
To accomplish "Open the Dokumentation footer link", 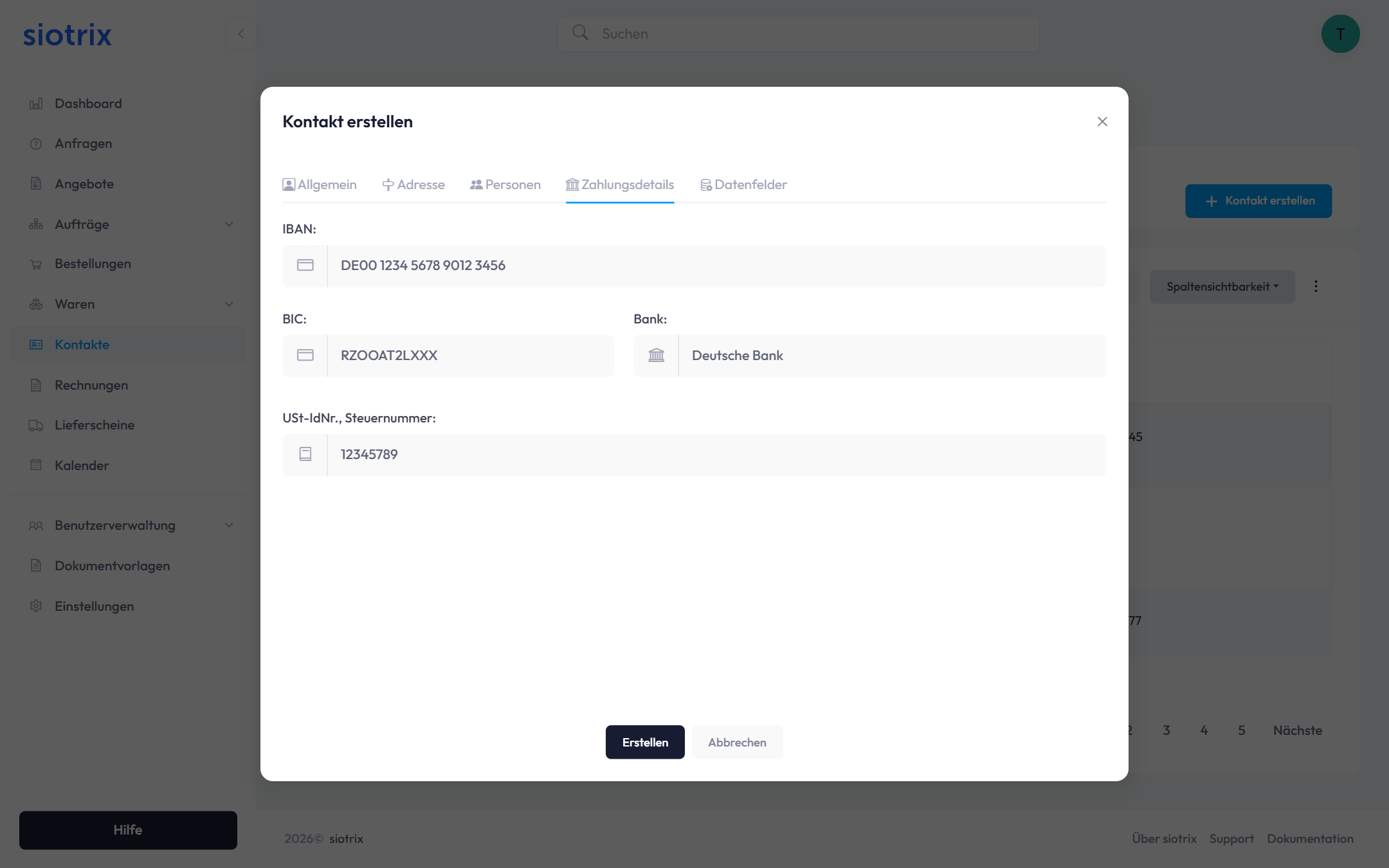I will 1310,838.
